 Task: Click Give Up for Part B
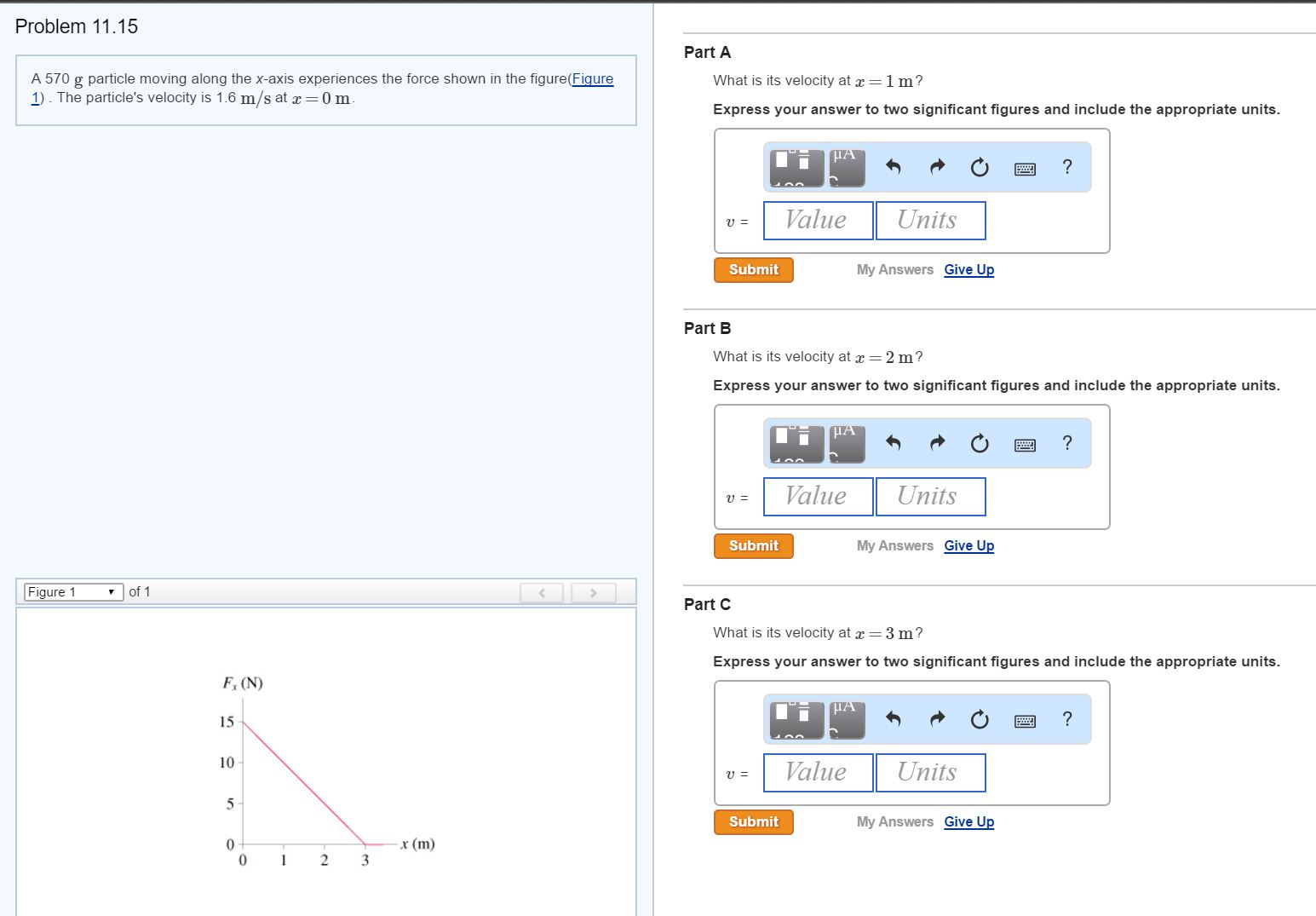(968, 546)
